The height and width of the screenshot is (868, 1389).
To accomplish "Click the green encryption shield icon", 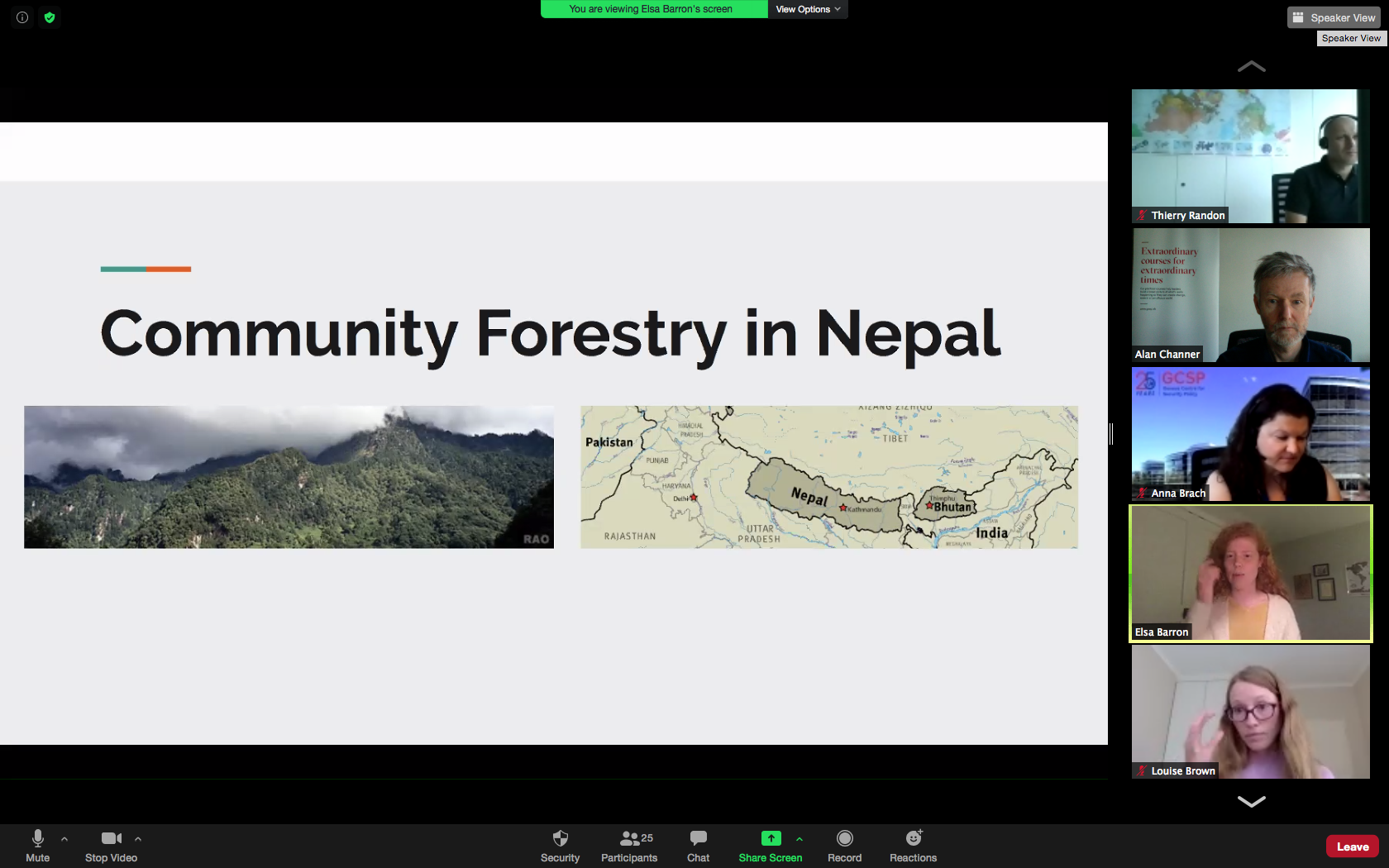I will click(50, 17).
